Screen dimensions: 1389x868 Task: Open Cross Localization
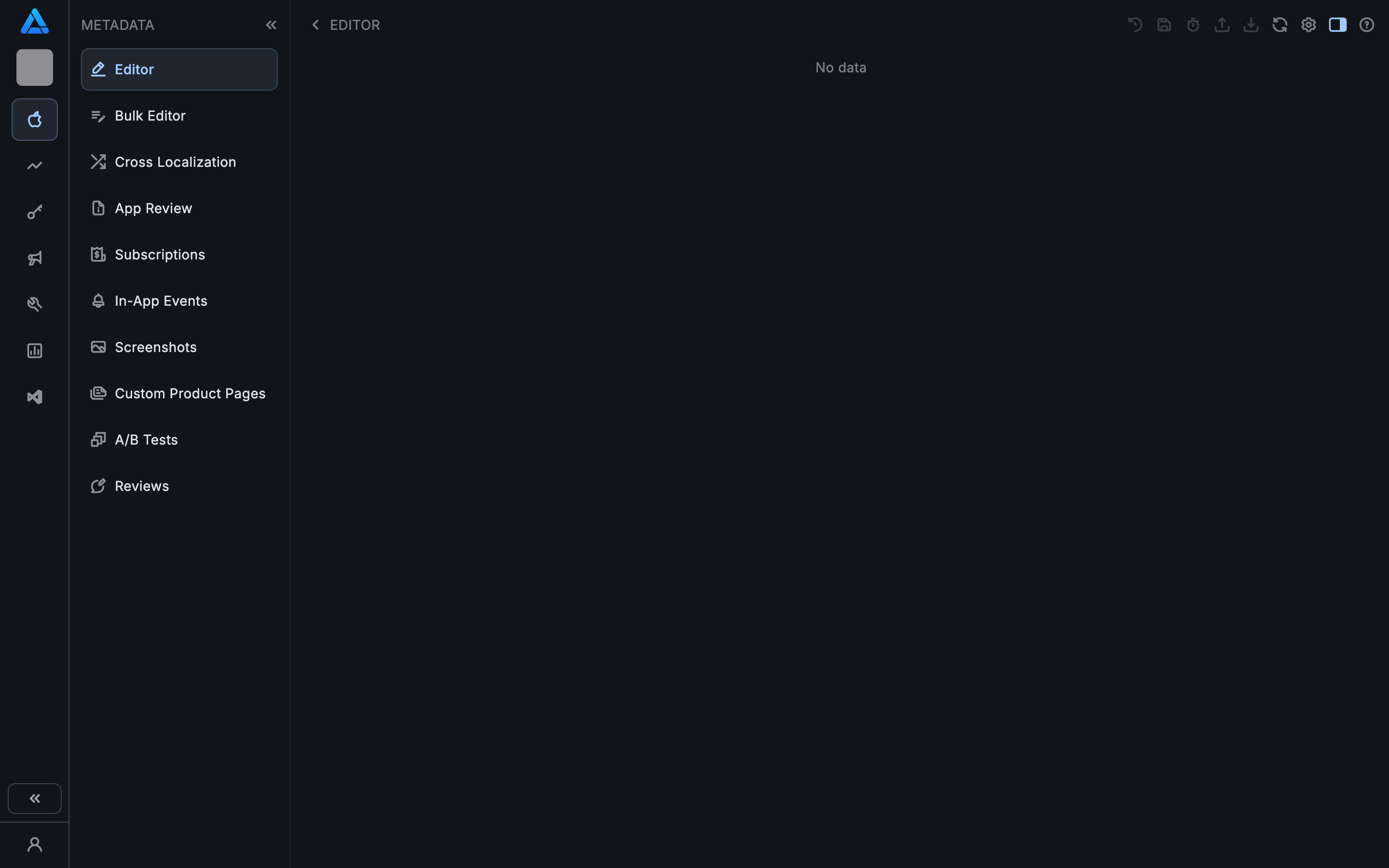pyautogui.click(x=175, y=162)
